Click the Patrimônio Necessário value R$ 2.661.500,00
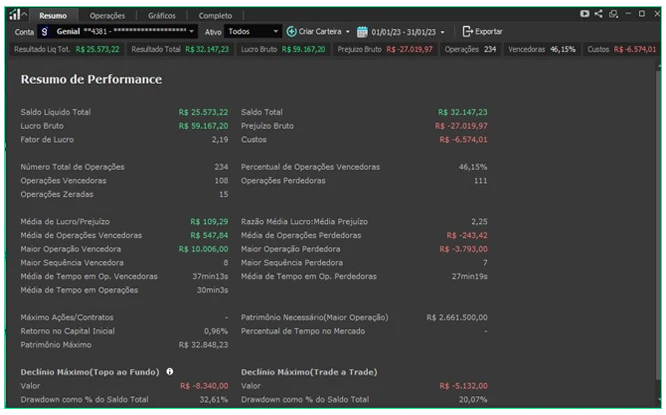Viewport: 666px width, 415px height. pos(457,317)
